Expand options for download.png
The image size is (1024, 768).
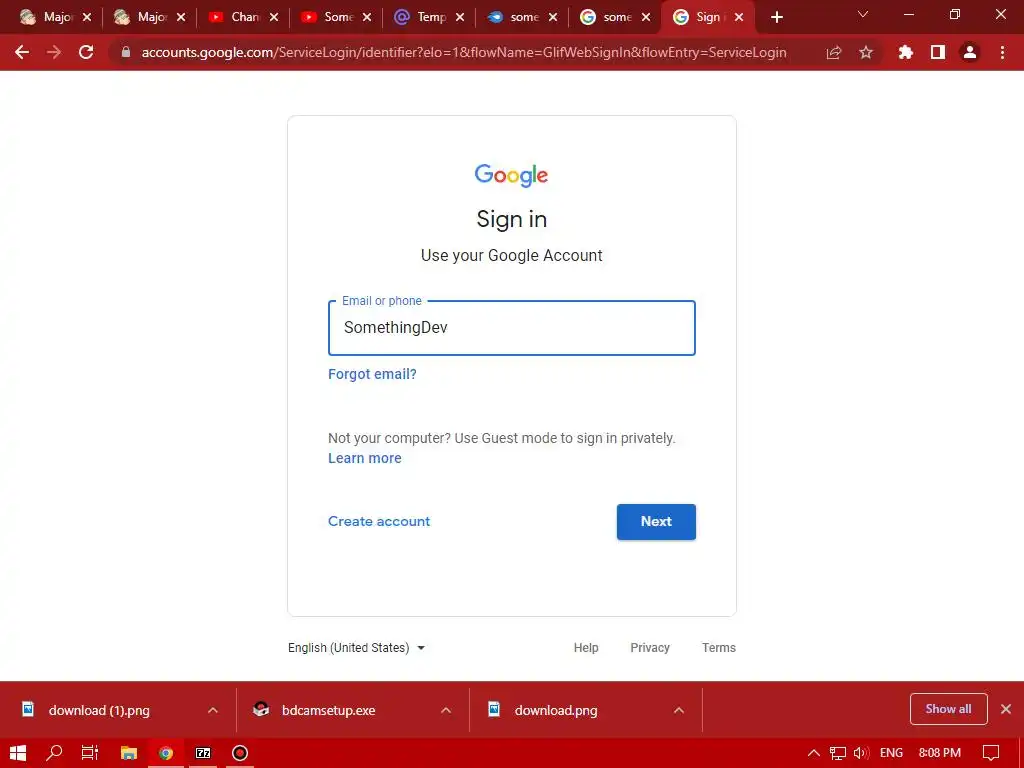pos(679,710)
